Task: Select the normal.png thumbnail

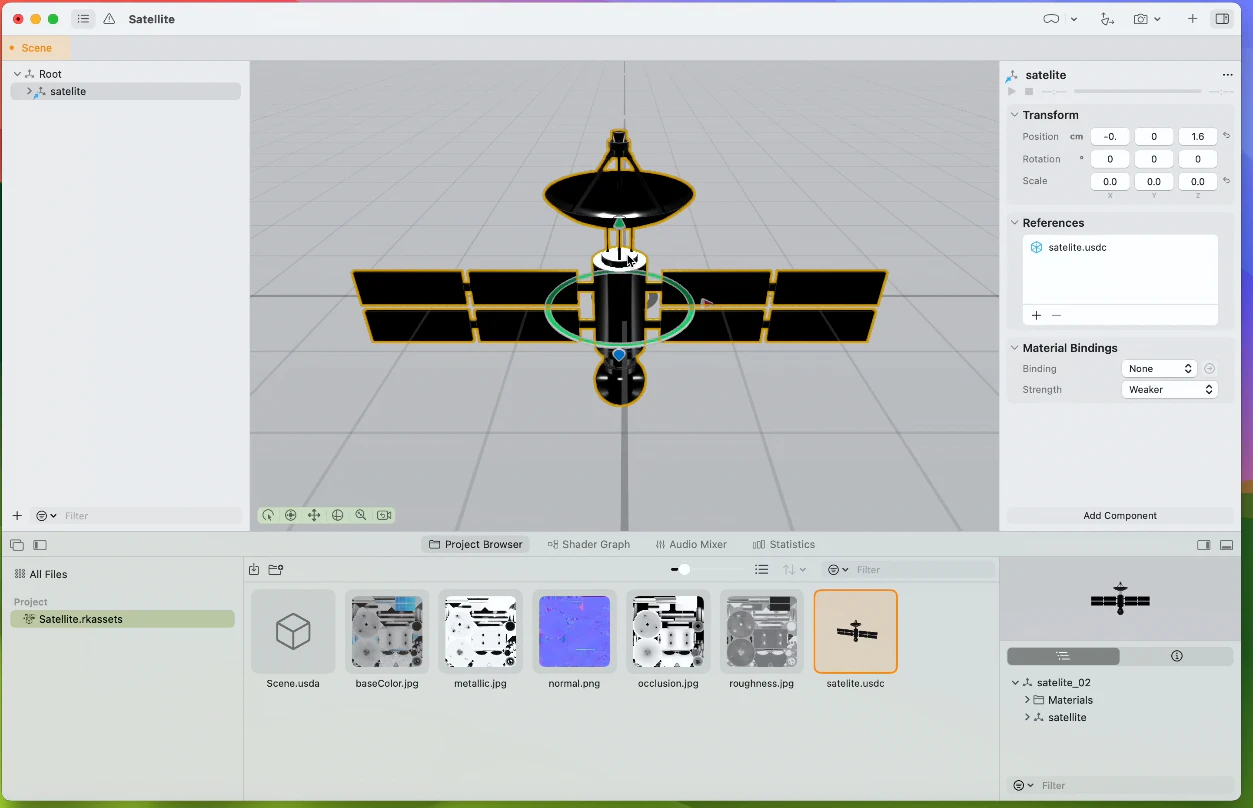Action: click(x=575, y=631)
